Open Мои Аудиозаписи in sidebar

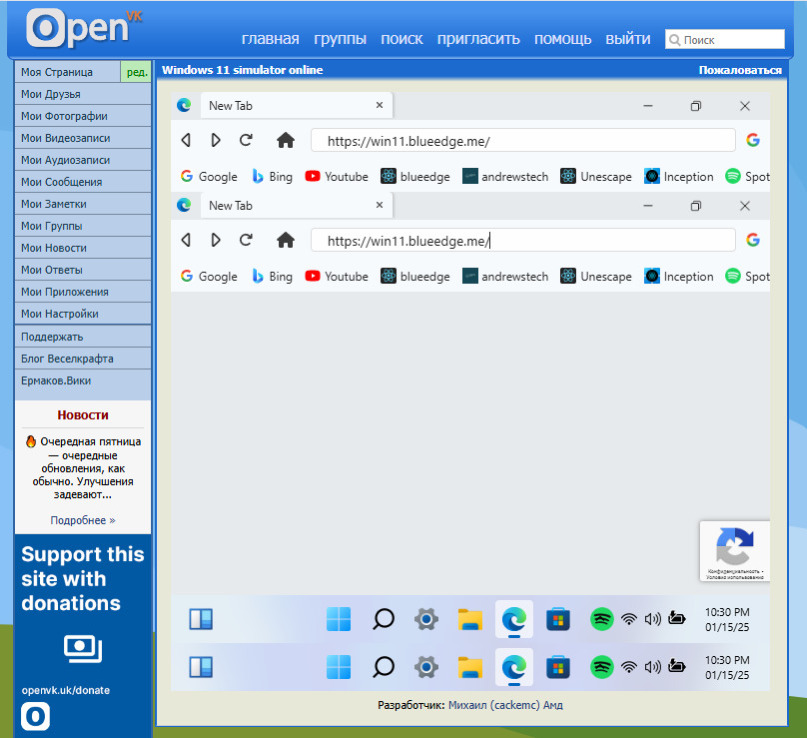83,160
